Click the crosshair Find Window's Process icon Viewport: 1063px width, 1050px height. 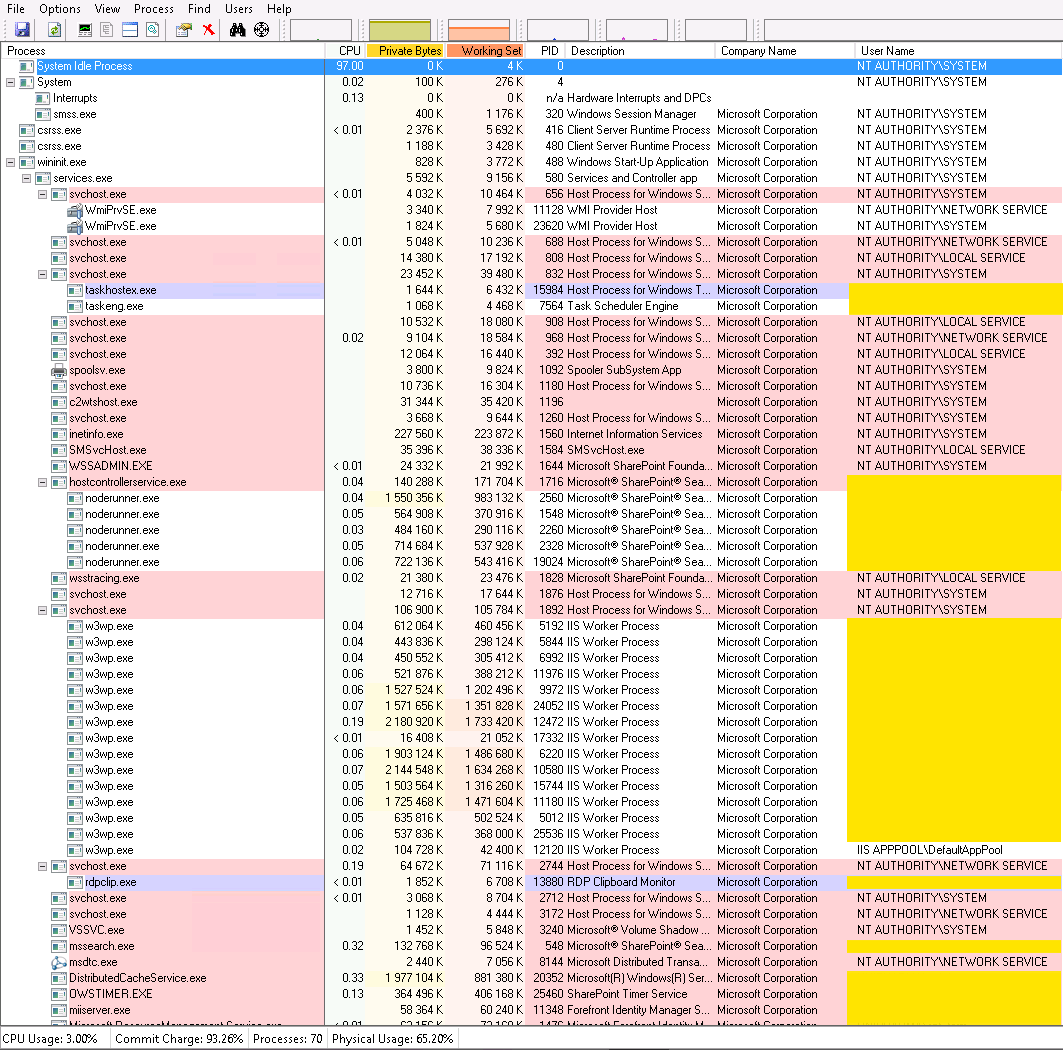coord(261,30)
